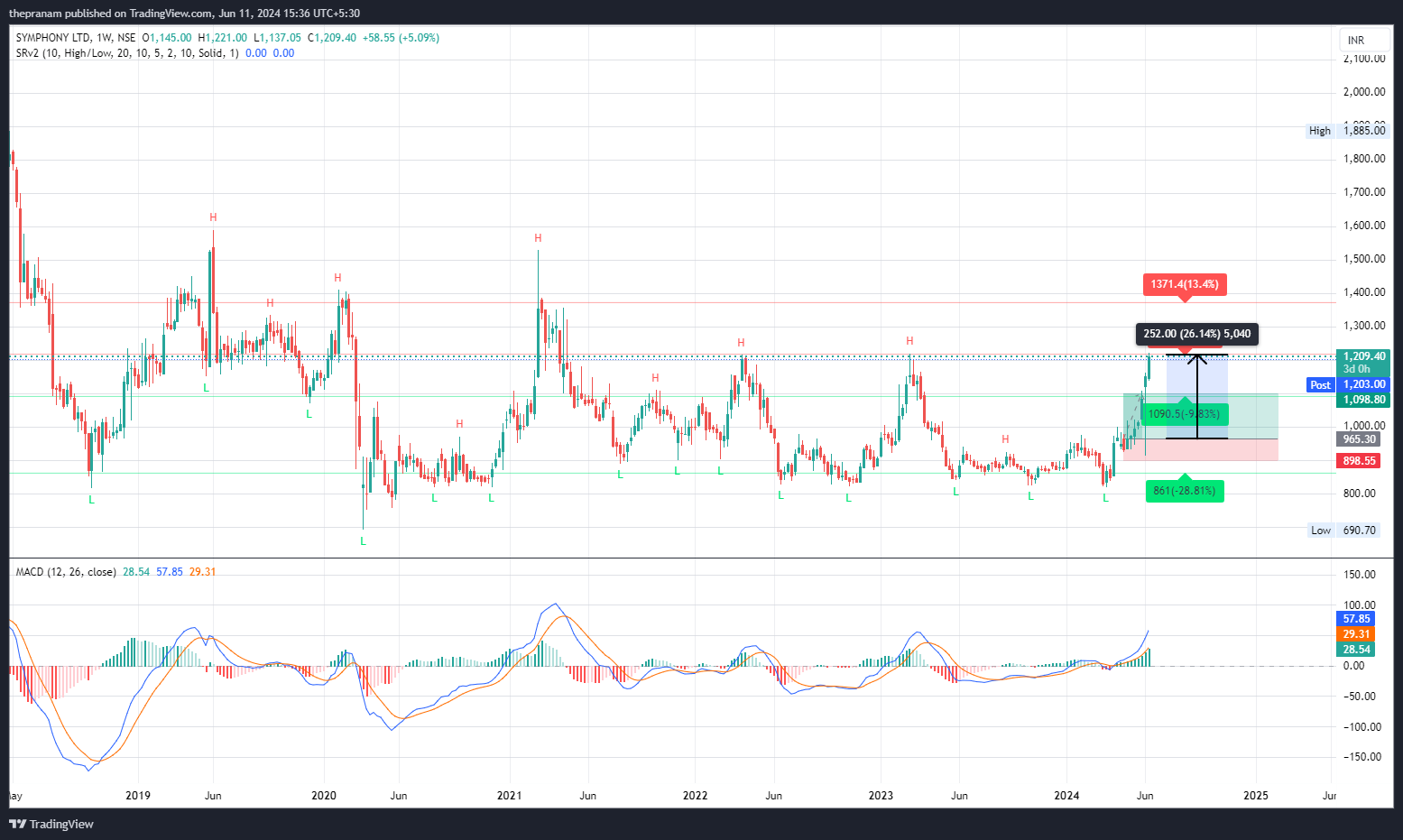Click the grey 965.30 price label
The width and height of the screenshot is (1403, 840).
pyautogui.click(x=1358, y=439)
